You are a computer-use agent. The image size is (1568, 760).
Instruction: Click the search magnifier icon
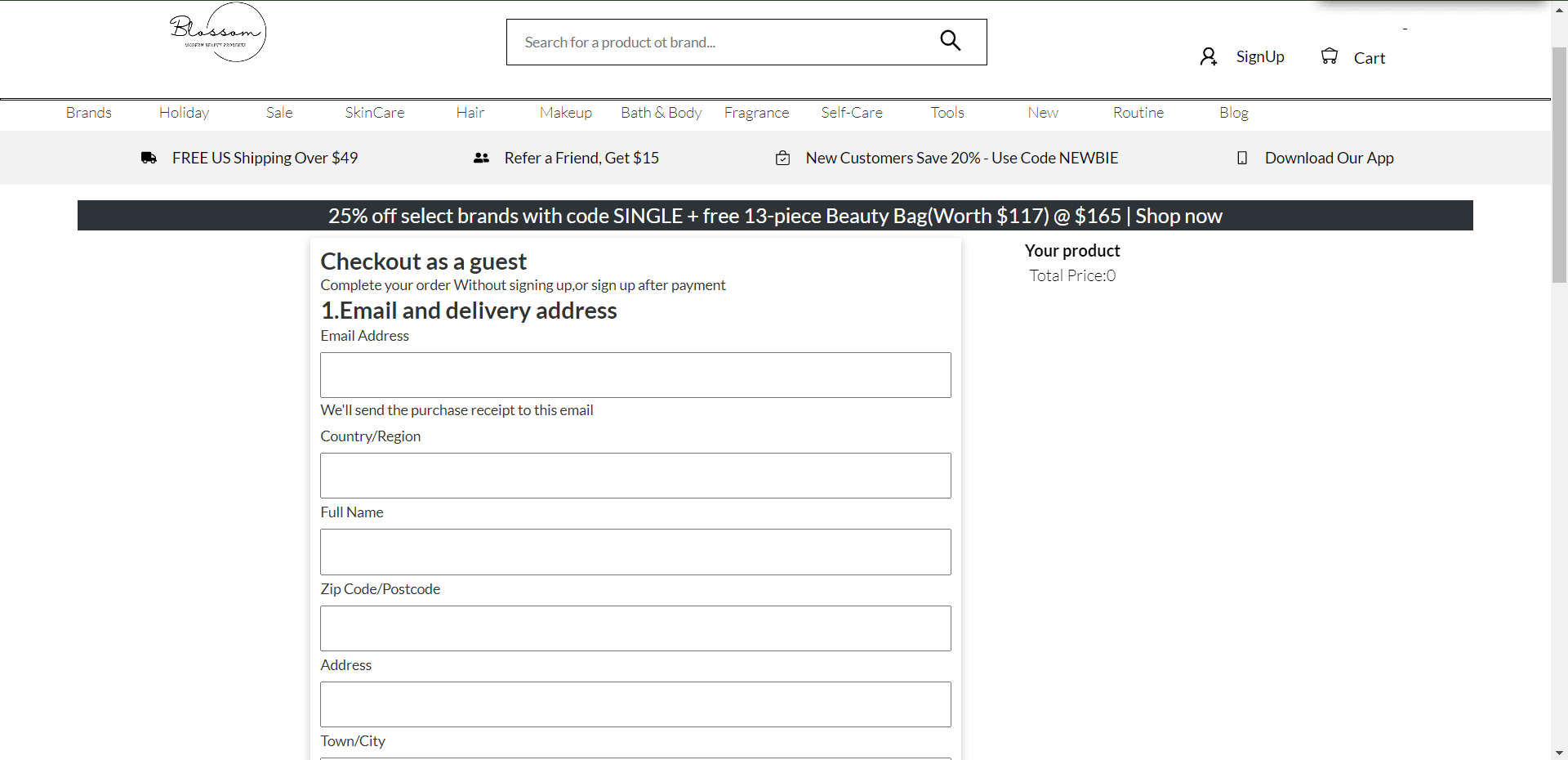(x=950, y=41)
